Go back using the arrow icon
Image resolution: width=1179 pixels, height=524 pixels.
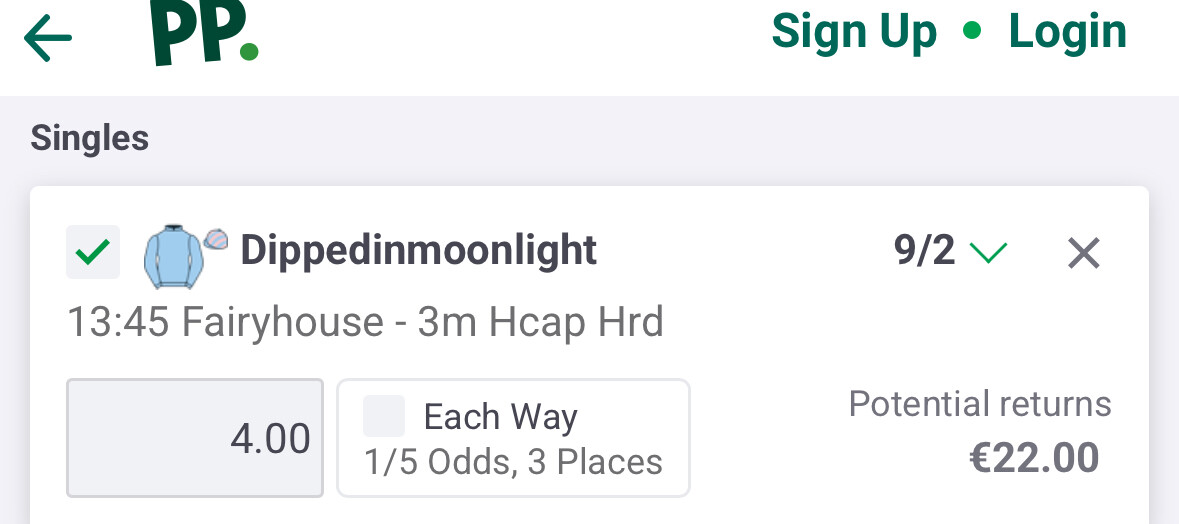pyautogui.click(x=48, y=39)
